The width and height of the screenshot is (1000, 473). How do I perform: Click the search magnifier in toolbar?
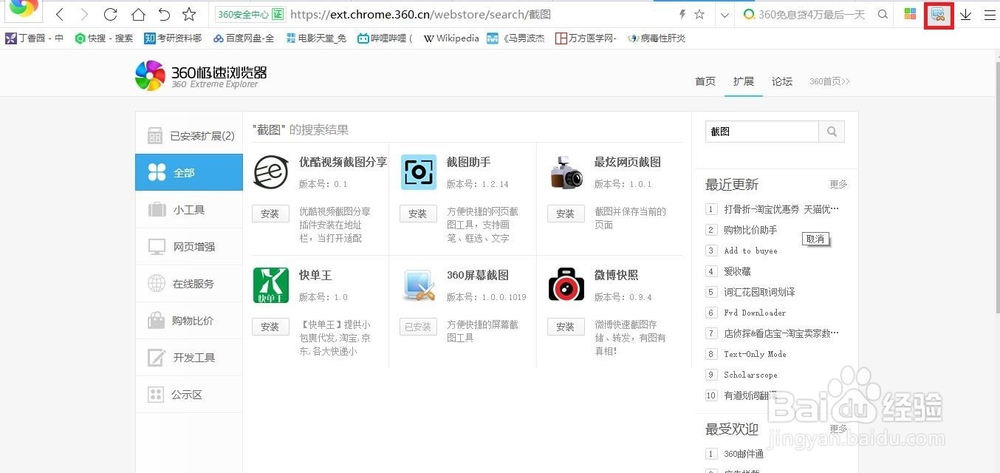883,14
